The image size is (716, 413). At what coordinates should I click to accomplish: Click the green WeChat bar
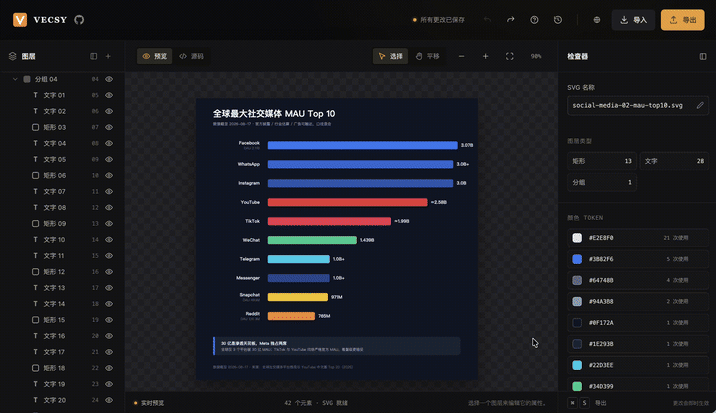pyautogui.click(x=312, y=240)
